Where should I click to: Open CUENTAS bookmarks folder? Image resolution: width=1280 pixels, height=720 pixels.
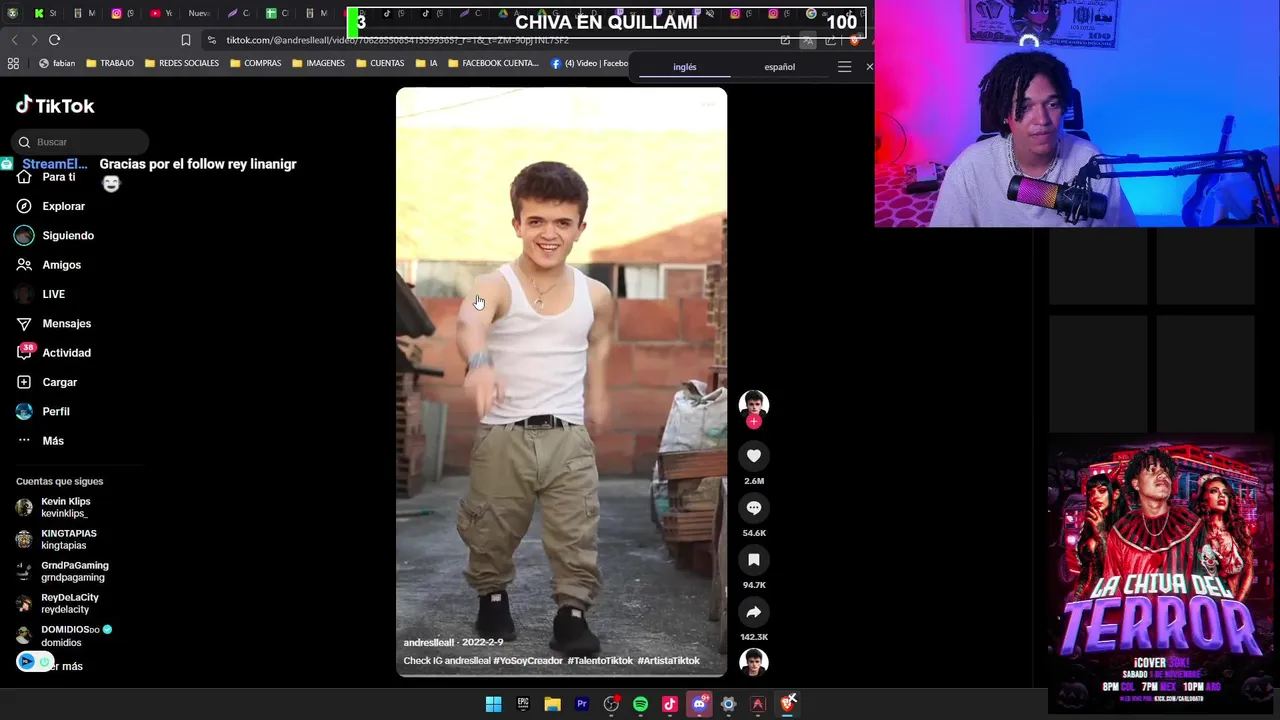[x=379, y=63]
